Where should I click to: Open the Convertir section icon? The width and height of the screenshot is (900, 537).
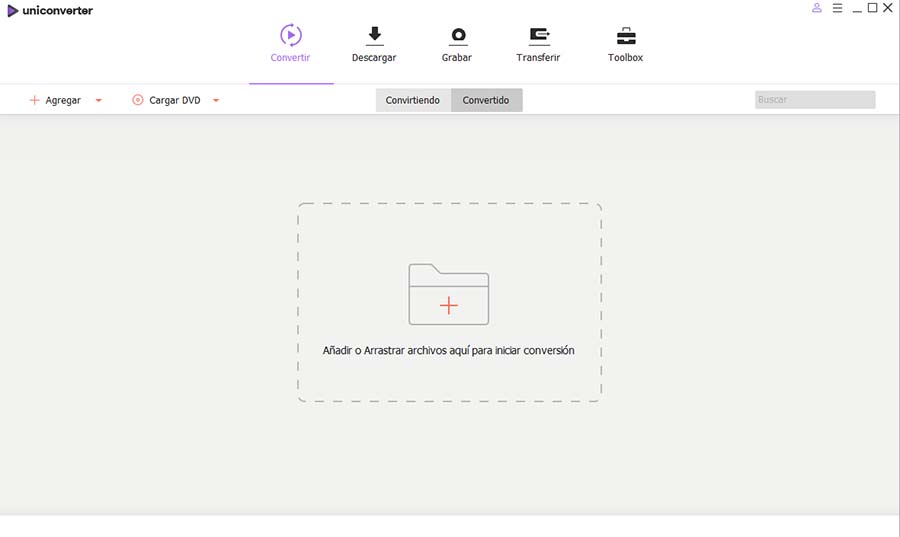tap(291, 35)
